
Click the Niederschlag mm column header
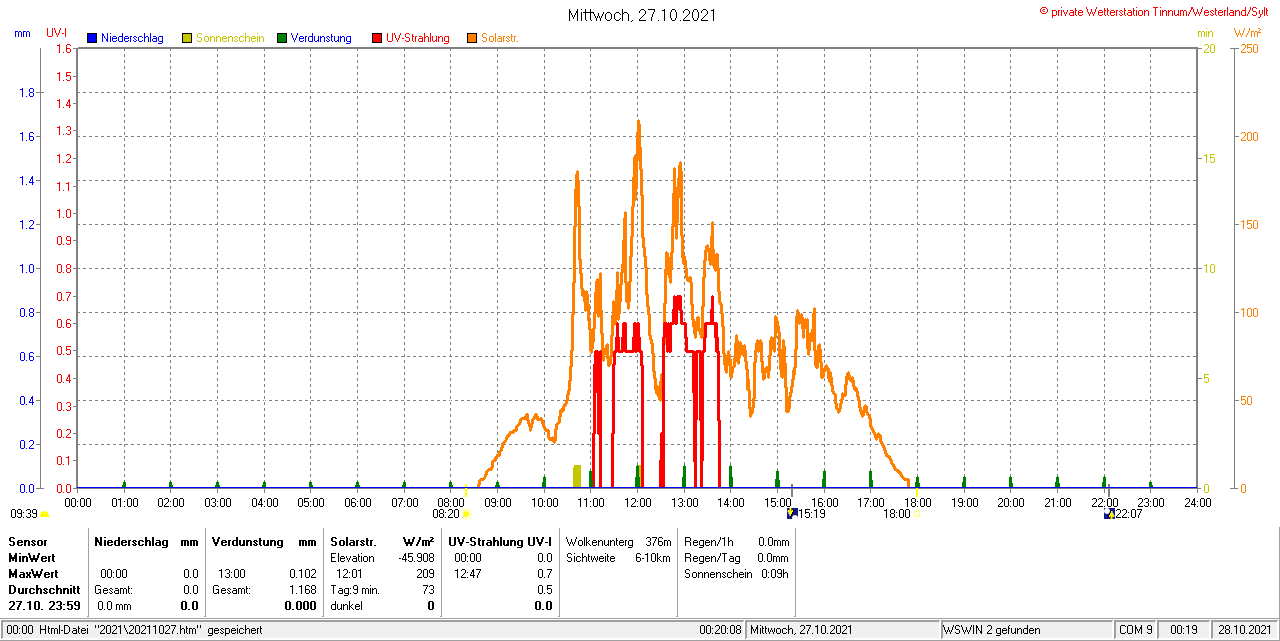(146, 541)
